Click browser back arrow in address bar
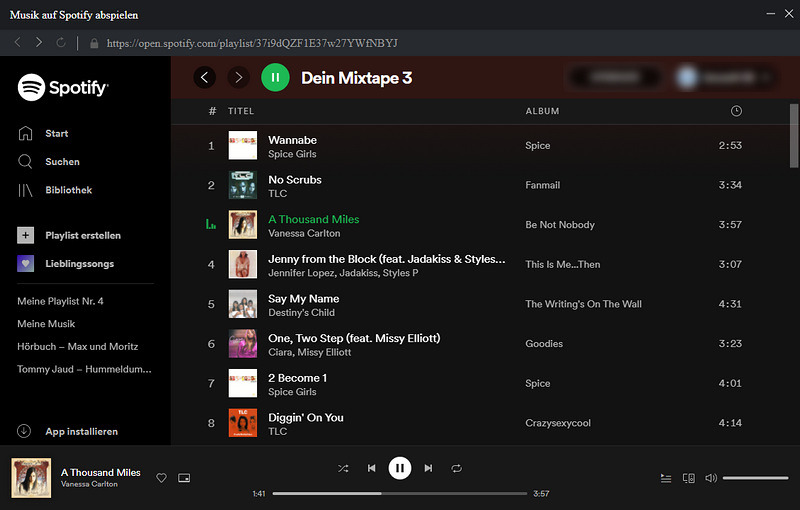The image size is (800, 510). [18, 42]
